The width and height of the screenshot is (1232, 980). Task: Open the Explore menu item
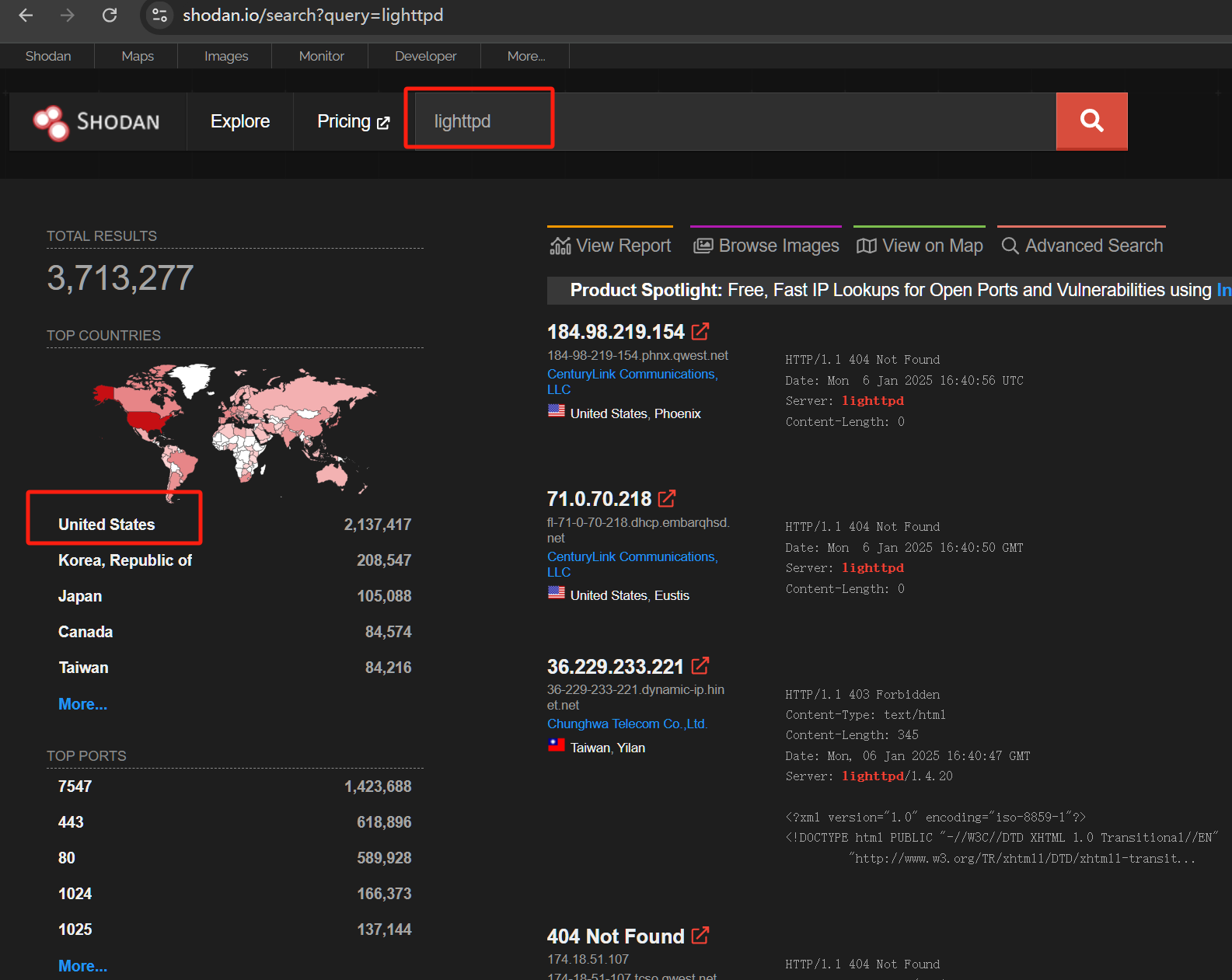[240, 121]
